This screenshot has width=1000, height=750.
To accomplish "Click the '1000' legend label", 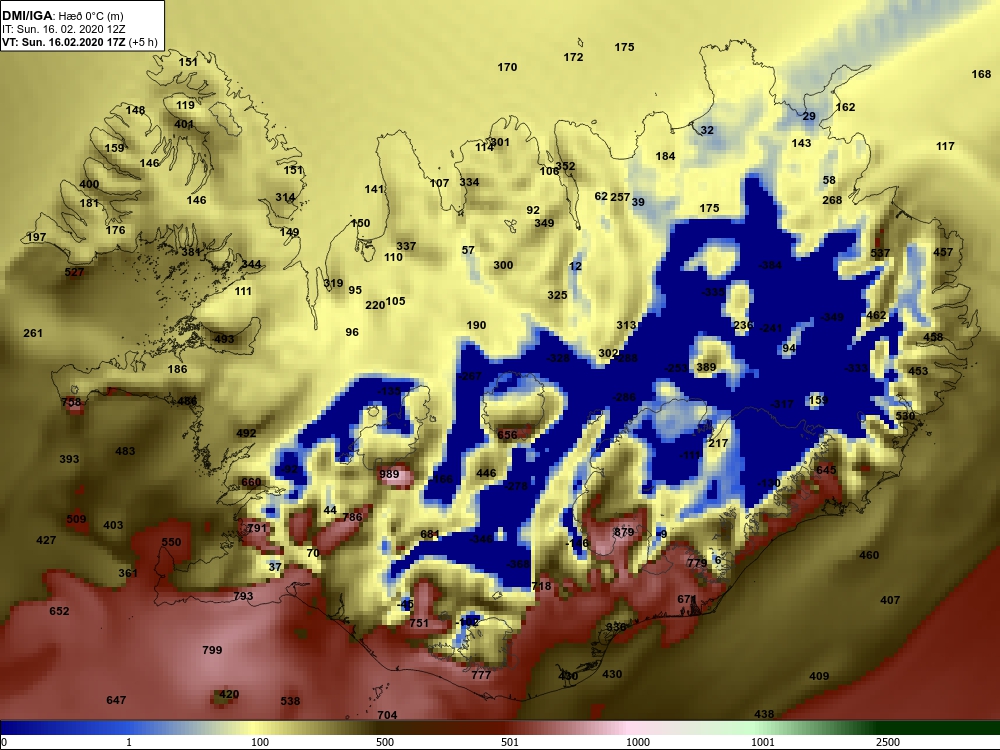I will point(638,742).
